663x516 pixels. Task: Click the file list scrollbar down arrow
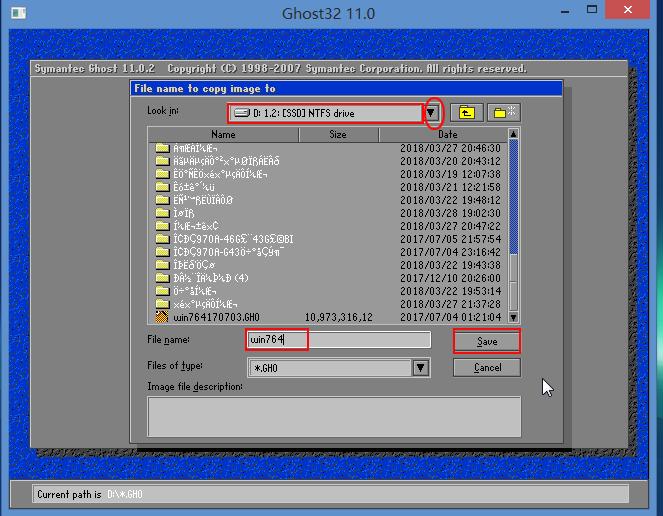(x=514, y=318)
